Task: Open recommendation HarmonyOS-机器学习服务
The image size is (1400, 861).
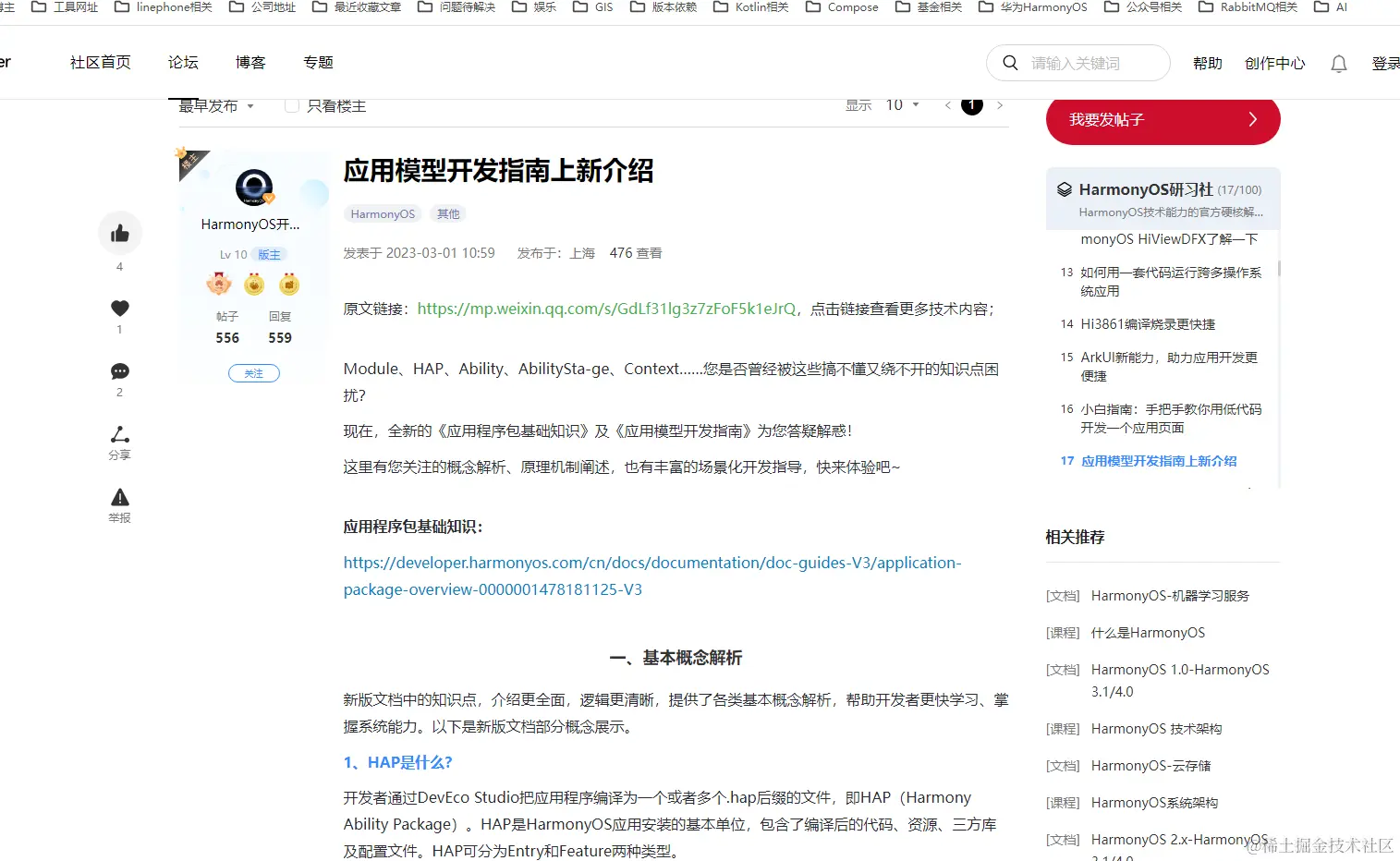Action: pyautogui.click(x=1170, y=596)
